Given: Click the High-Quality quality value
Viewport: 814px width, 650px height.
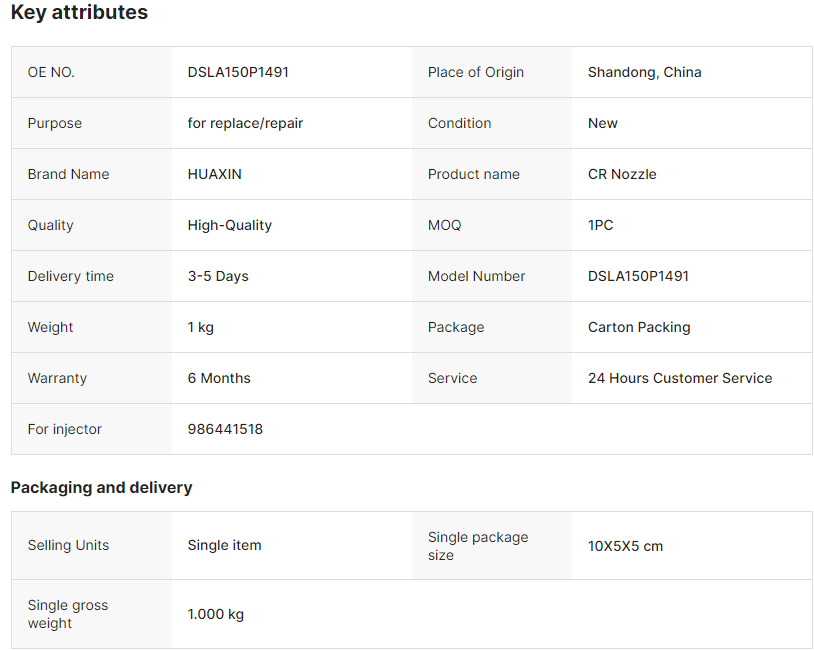Looking at the screenshot, I should (229, 225).
